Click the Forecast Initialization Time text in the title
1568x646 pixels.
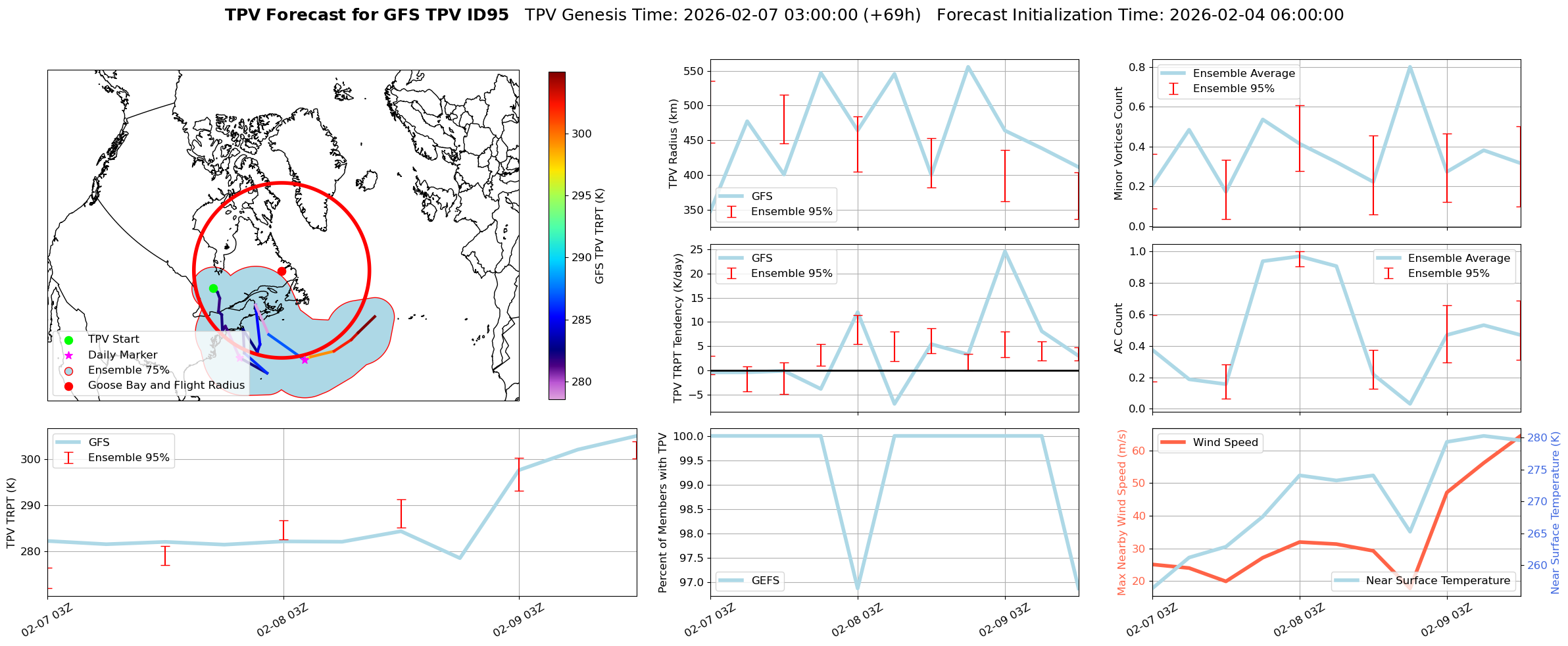[1140, 15]
